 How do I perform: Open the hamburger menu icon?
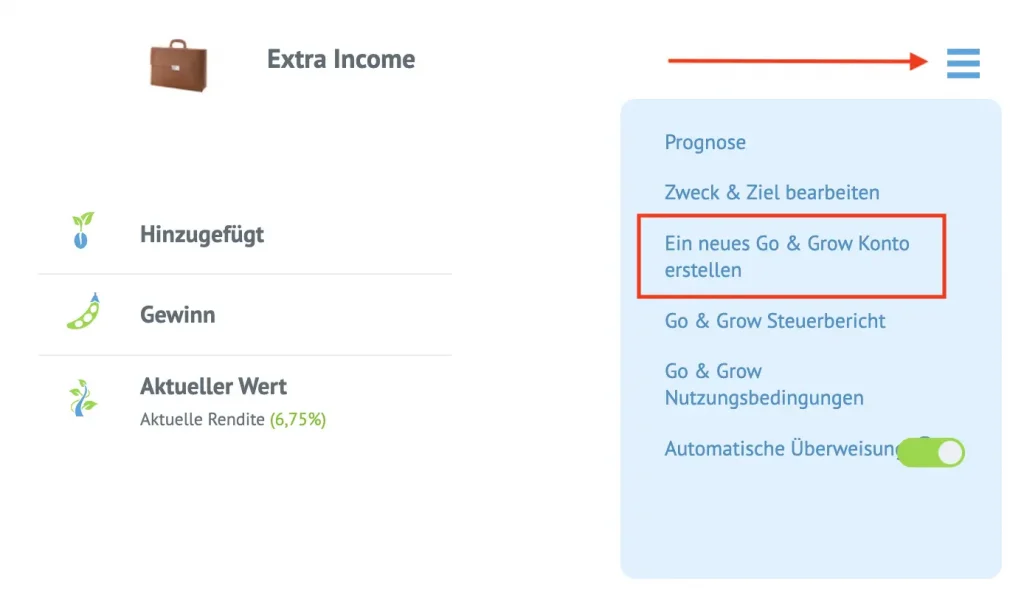(x=963, y=63)
